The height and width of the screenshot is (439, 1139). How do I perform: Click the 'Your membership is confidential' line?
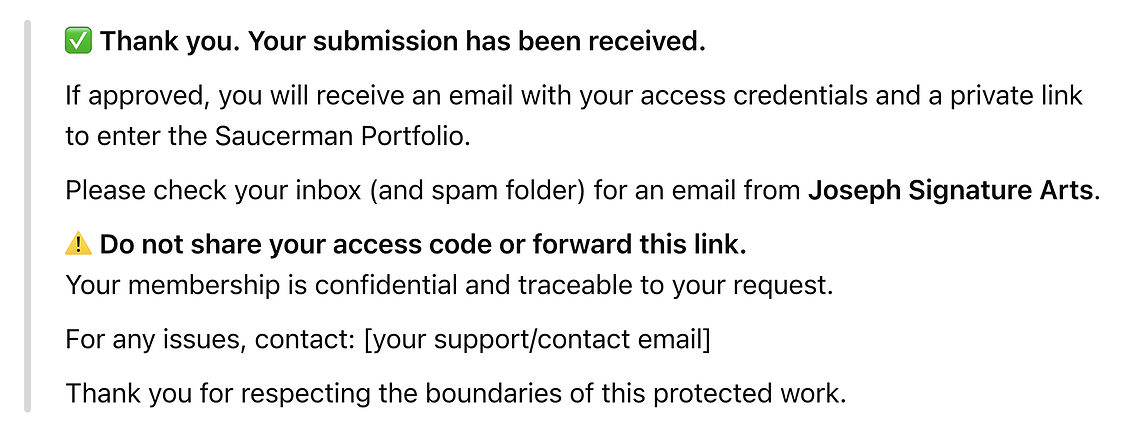(x=449, y=286)
